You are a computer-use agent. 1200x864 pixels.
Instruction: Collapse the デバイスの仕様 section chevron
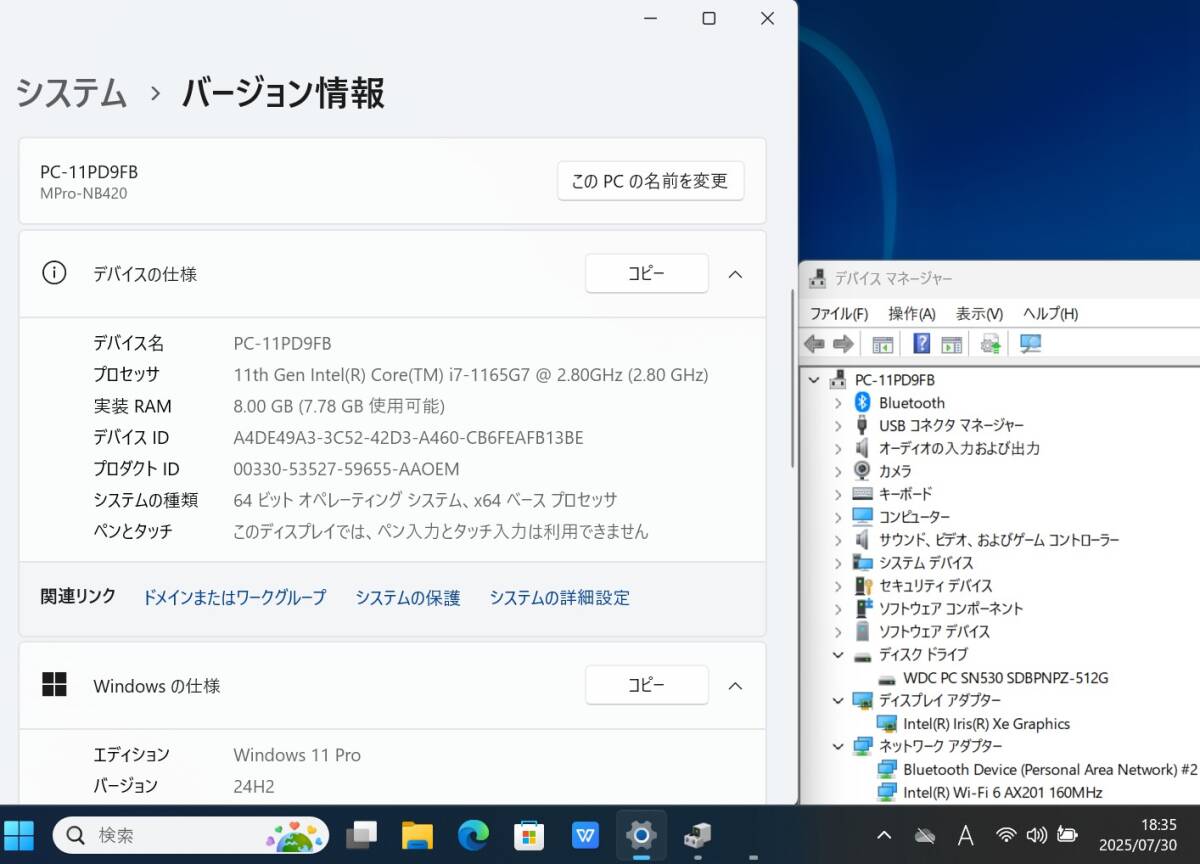pos(735,274)
